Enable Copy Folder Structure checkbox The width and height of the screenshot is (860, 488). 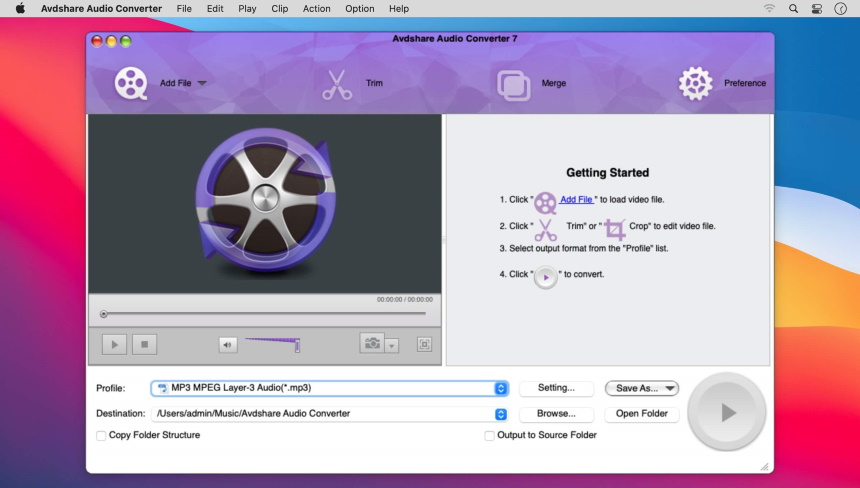pyautogui.click(x=101, y=436)
